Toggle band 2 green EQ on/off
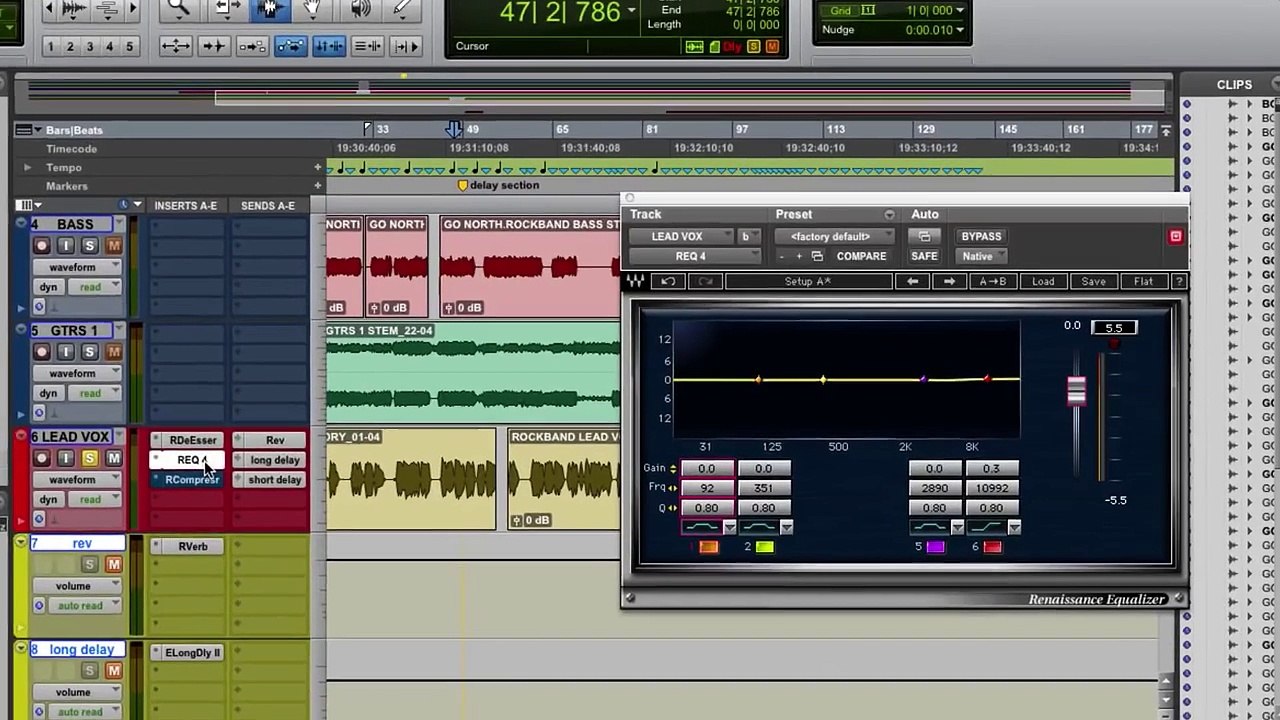The image size is (1280, 720). 765,547
